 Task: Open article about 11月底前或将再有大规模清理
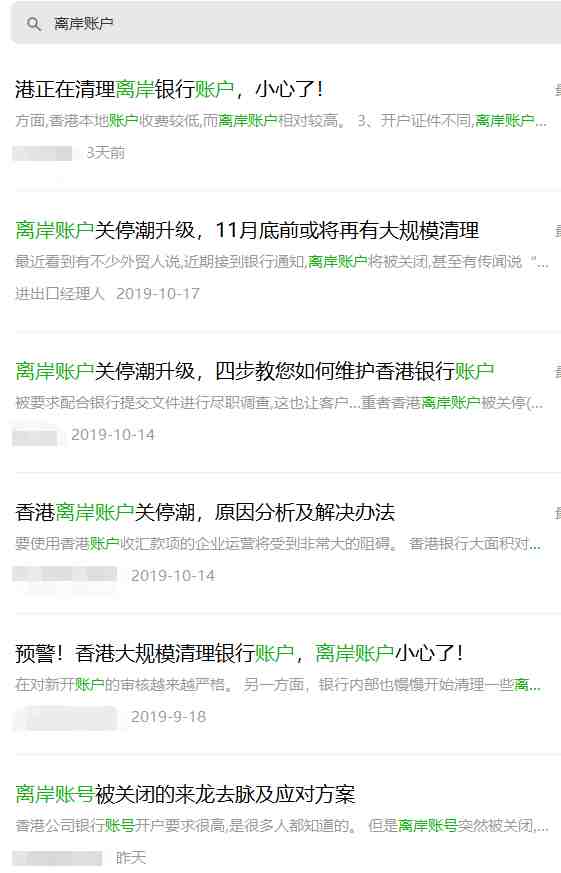247,230
